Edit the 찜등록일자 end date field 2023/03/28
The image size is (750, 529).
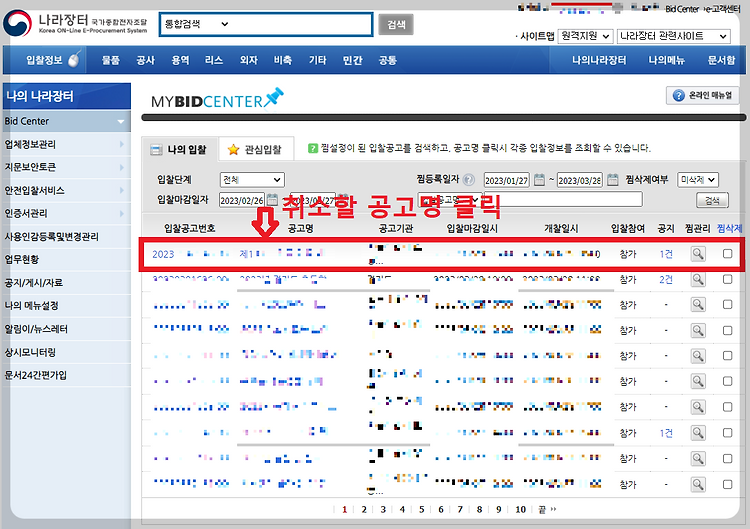[x=580, y=180]
